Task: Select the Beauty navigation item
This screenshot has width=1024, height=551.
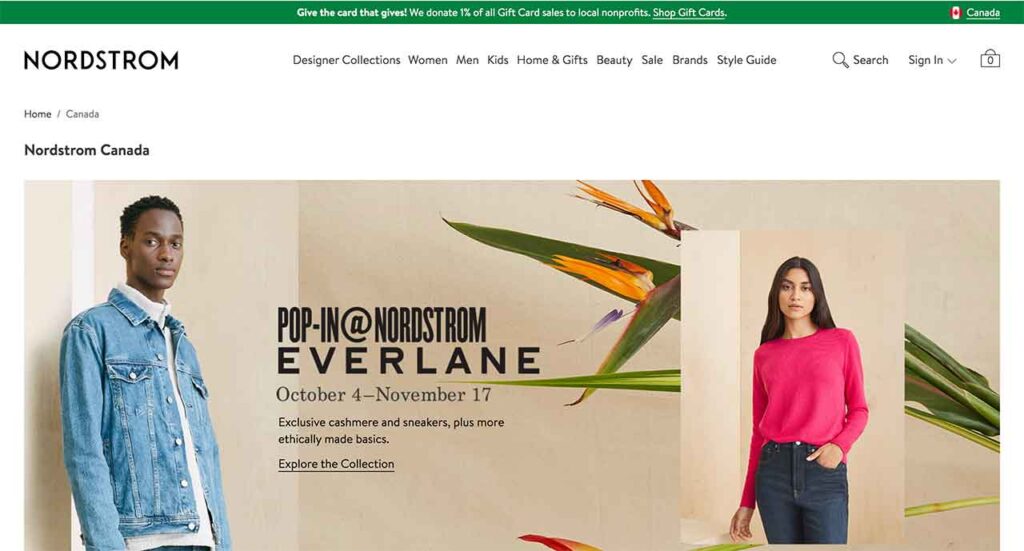Action: pyautogui.click(x=614, y=60)
